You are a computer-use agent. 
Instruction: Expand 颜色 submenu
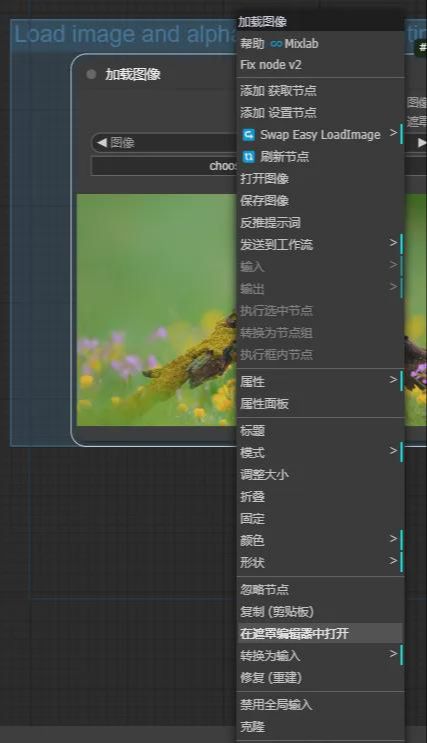pos(320,540)
